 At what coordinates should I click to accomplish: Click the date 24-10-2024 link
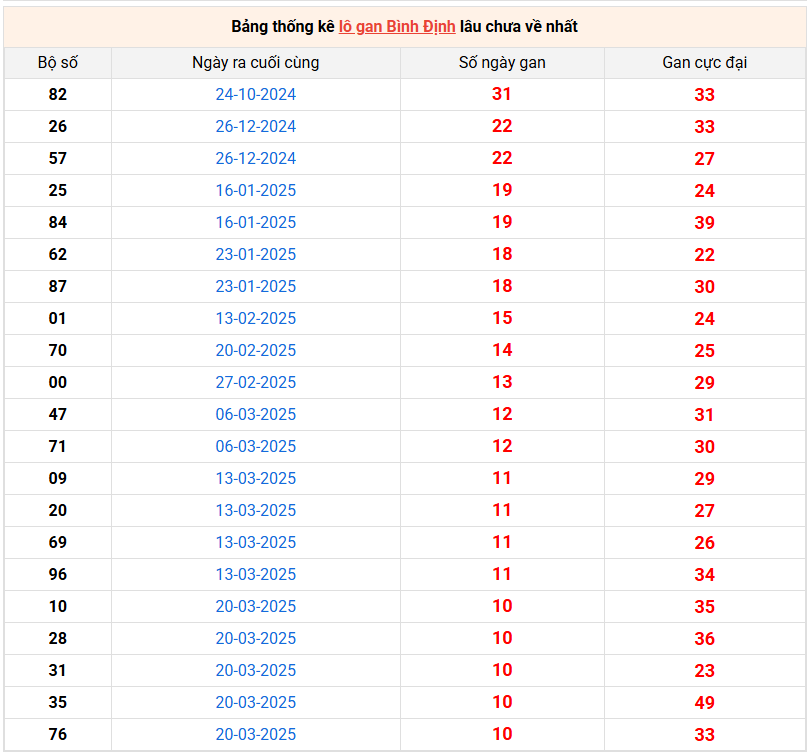(x=256, y=94)
